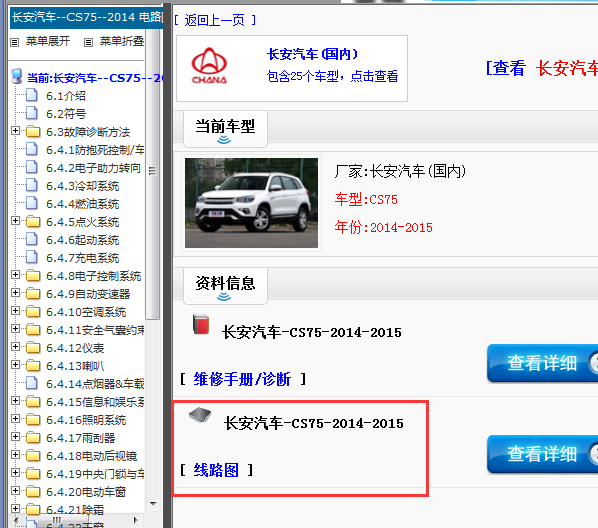Expand the 6.4.5点火系统 tree node
The image size is (598, 528).
click(15, 221)
